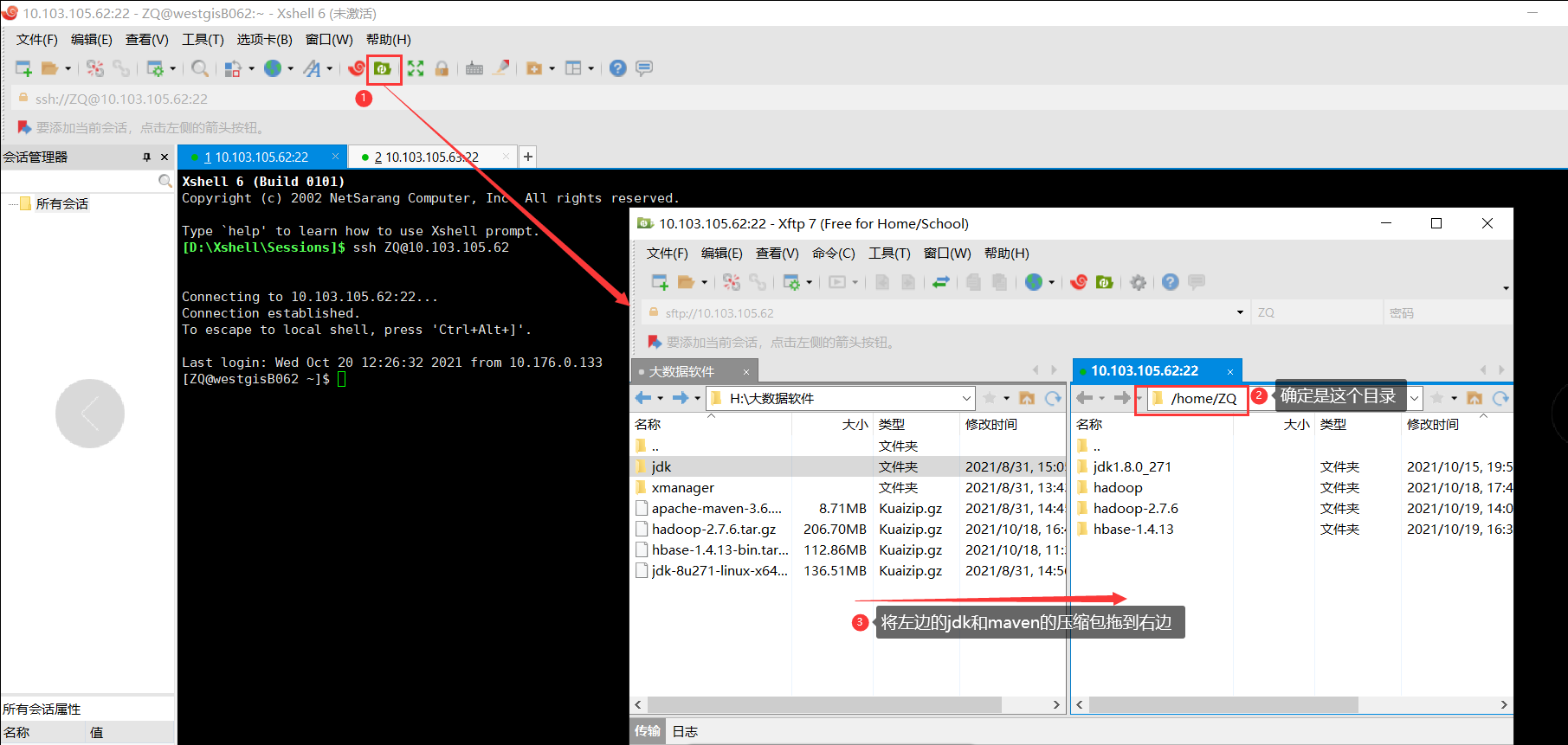Click the Disconnect icon in Xshell toolbar
Screen dimensions: 1568x745
[x=95, y=68]
